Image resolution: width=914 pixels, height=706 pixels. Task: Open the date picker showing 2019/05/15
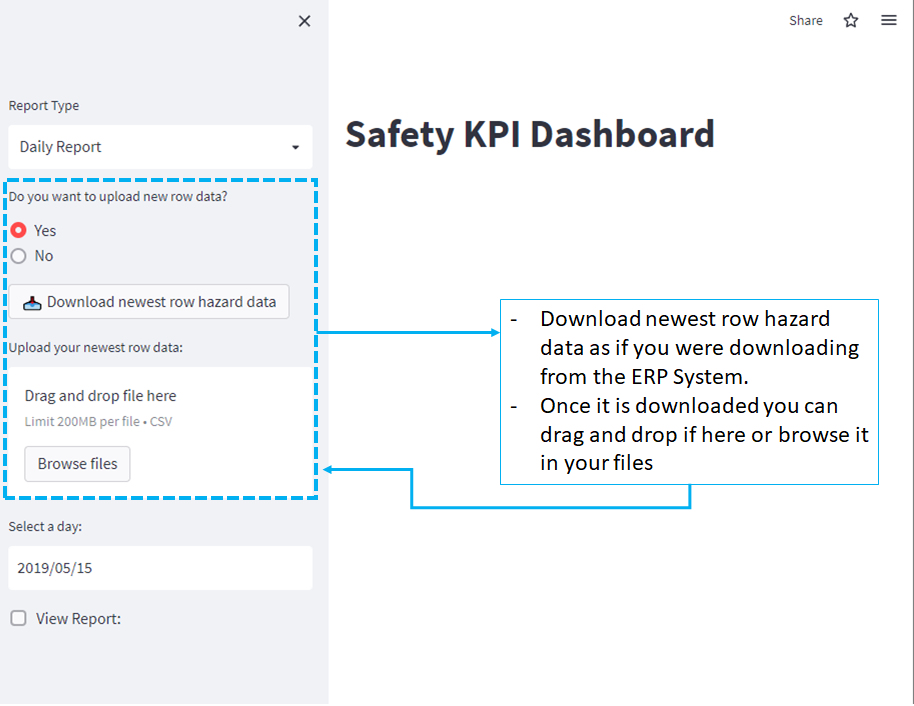point(160,567)
